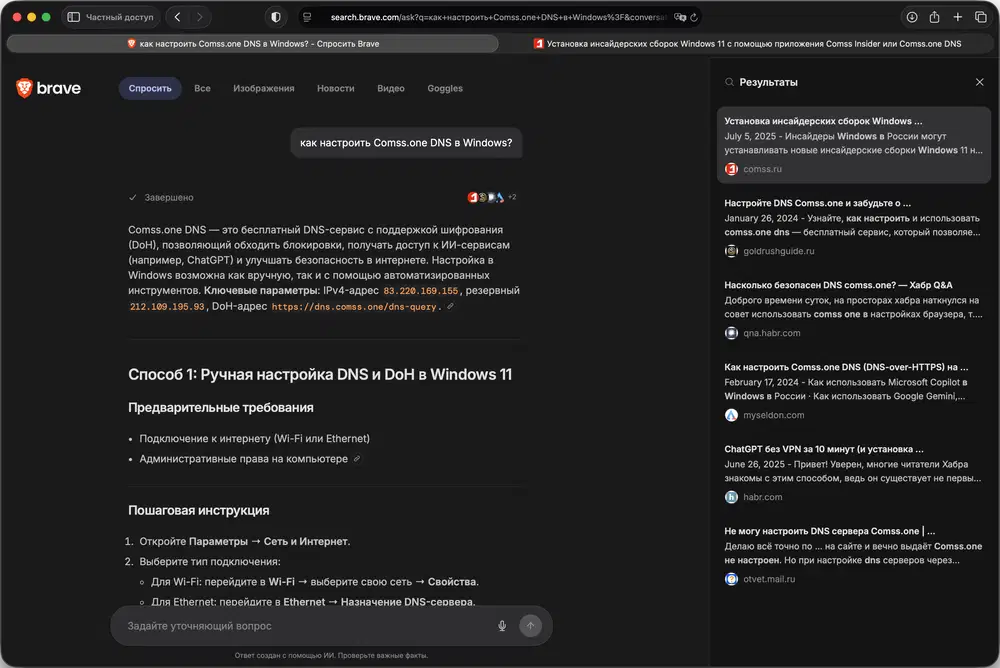Open the translate icon in address bar
Viewport: 1000px width, 668px height.
coord(680,17)
